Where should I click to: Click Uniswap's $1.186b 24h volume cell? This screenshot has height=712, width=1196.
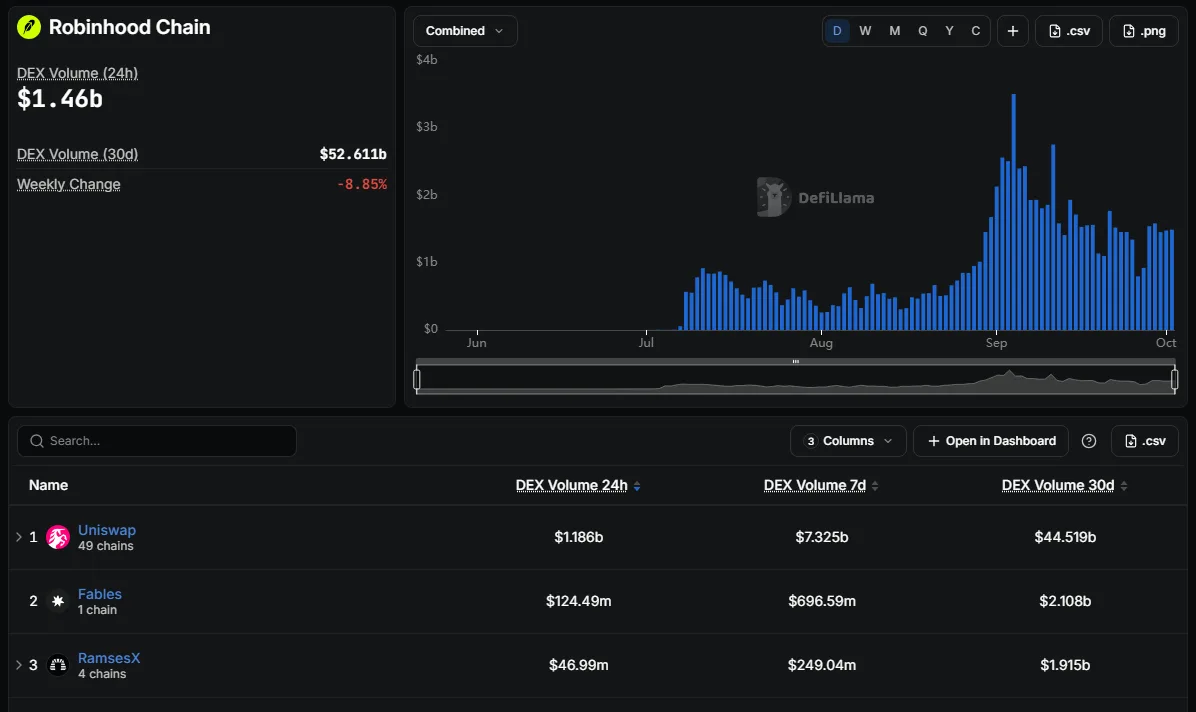579,537
